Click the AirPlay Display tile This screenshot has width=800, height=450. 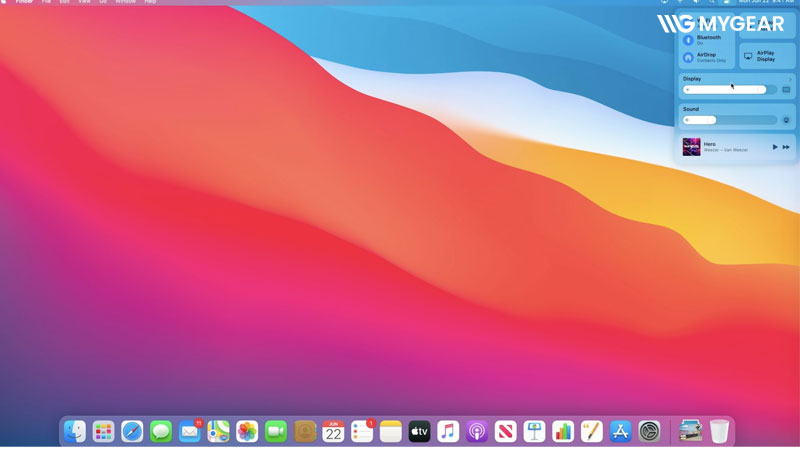tap(767, 56)
